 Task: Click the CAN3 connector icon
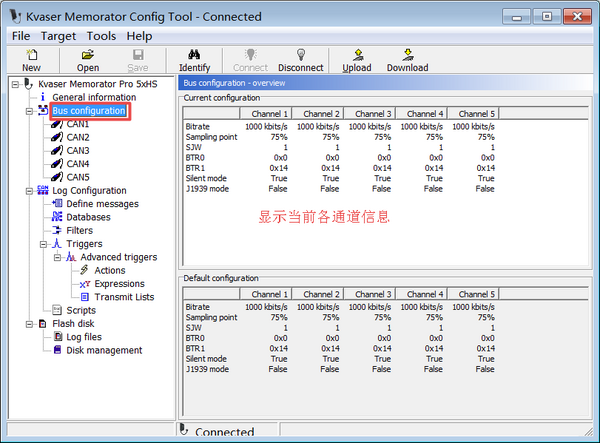[x=57, y=151]
